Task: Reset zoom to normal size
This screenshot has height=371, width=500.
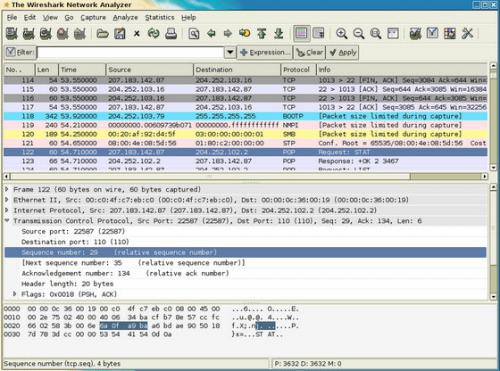Action: tap(376, 34)
